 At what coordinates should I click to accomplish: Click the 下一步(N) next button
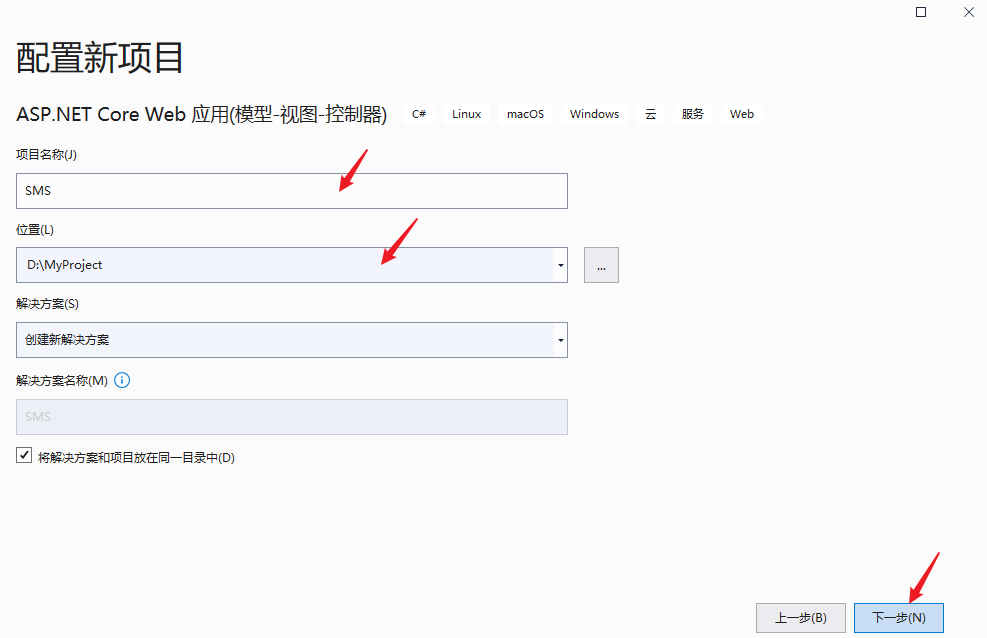click(898, 618)
